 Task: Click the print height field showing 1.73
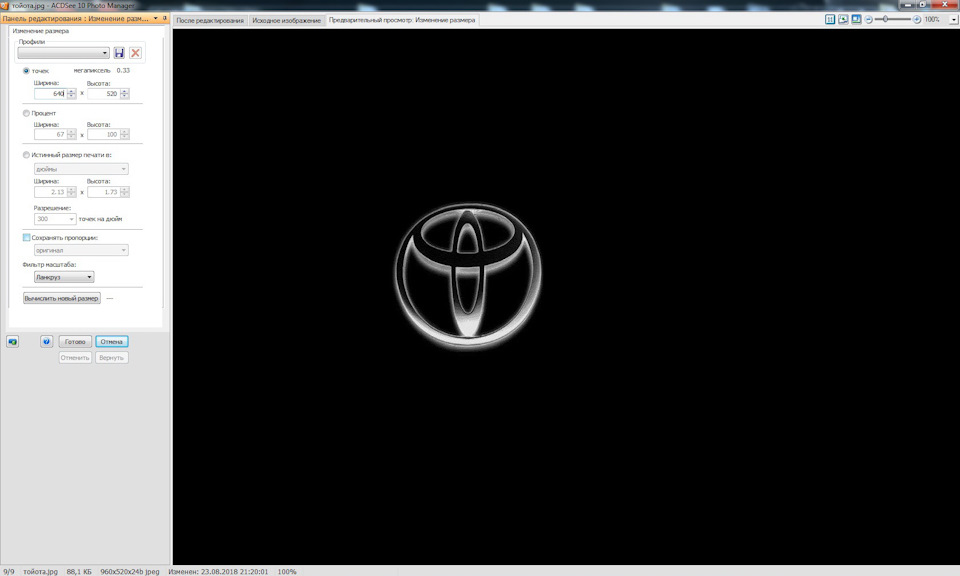tap(103, 192)
